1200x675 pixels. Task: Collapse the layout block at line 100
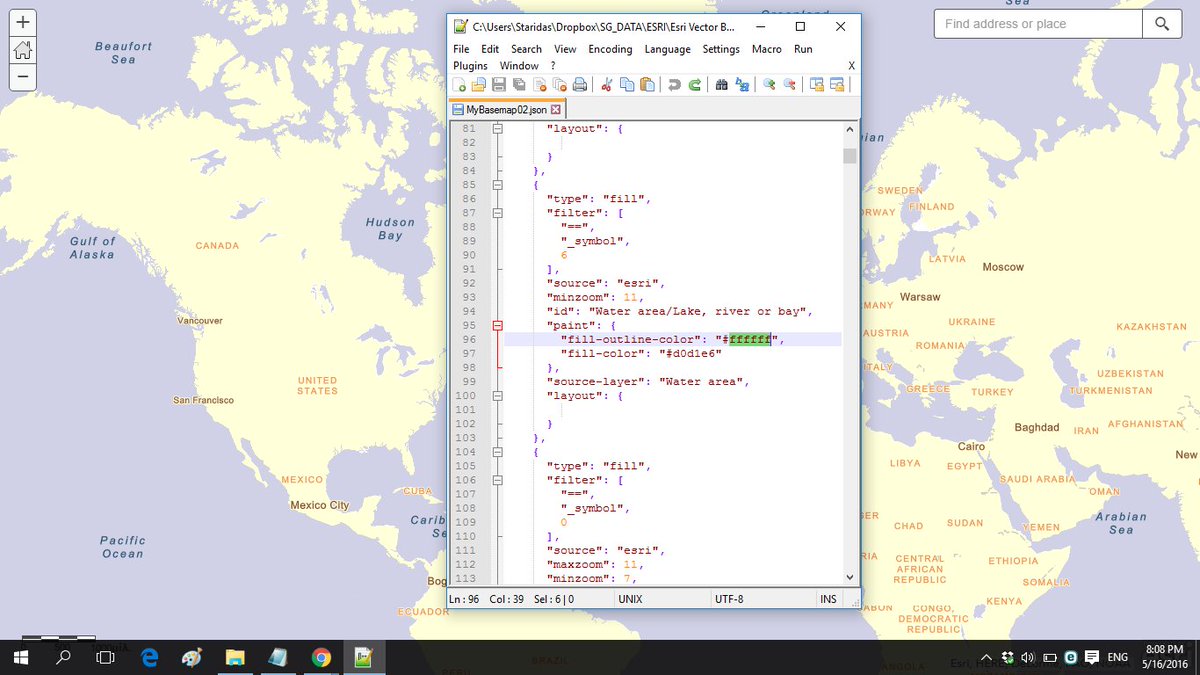point(497,395)
